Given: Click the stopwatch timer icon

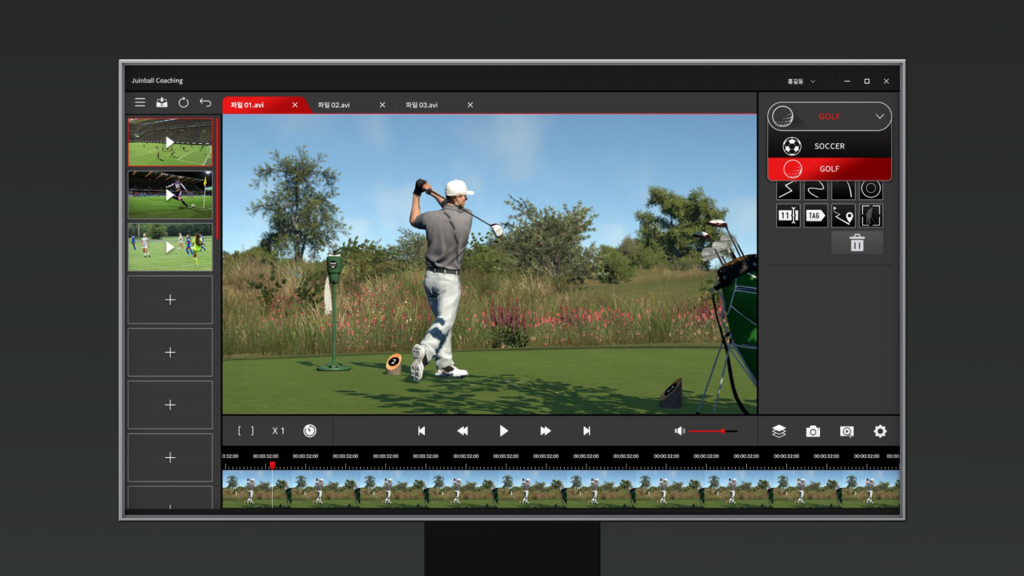Looking at the screenshot, I should (x=310, y=430).
